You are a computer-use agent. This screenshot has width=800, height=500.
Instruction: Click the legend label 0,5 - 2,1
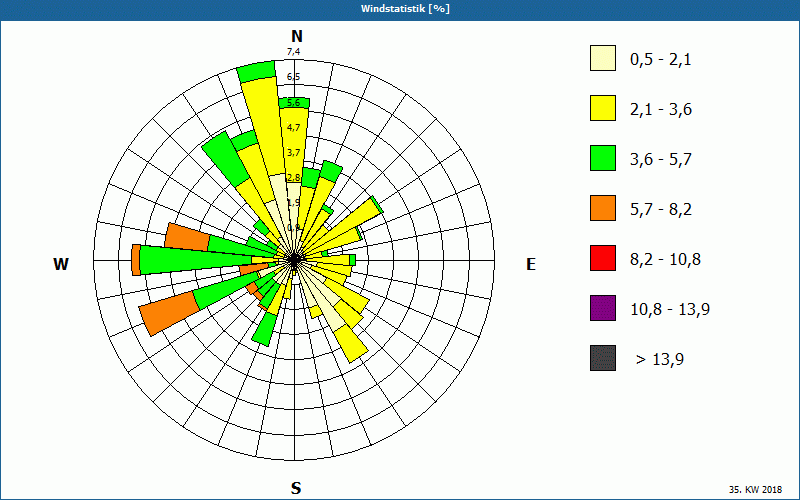click(x=660, y=60)
